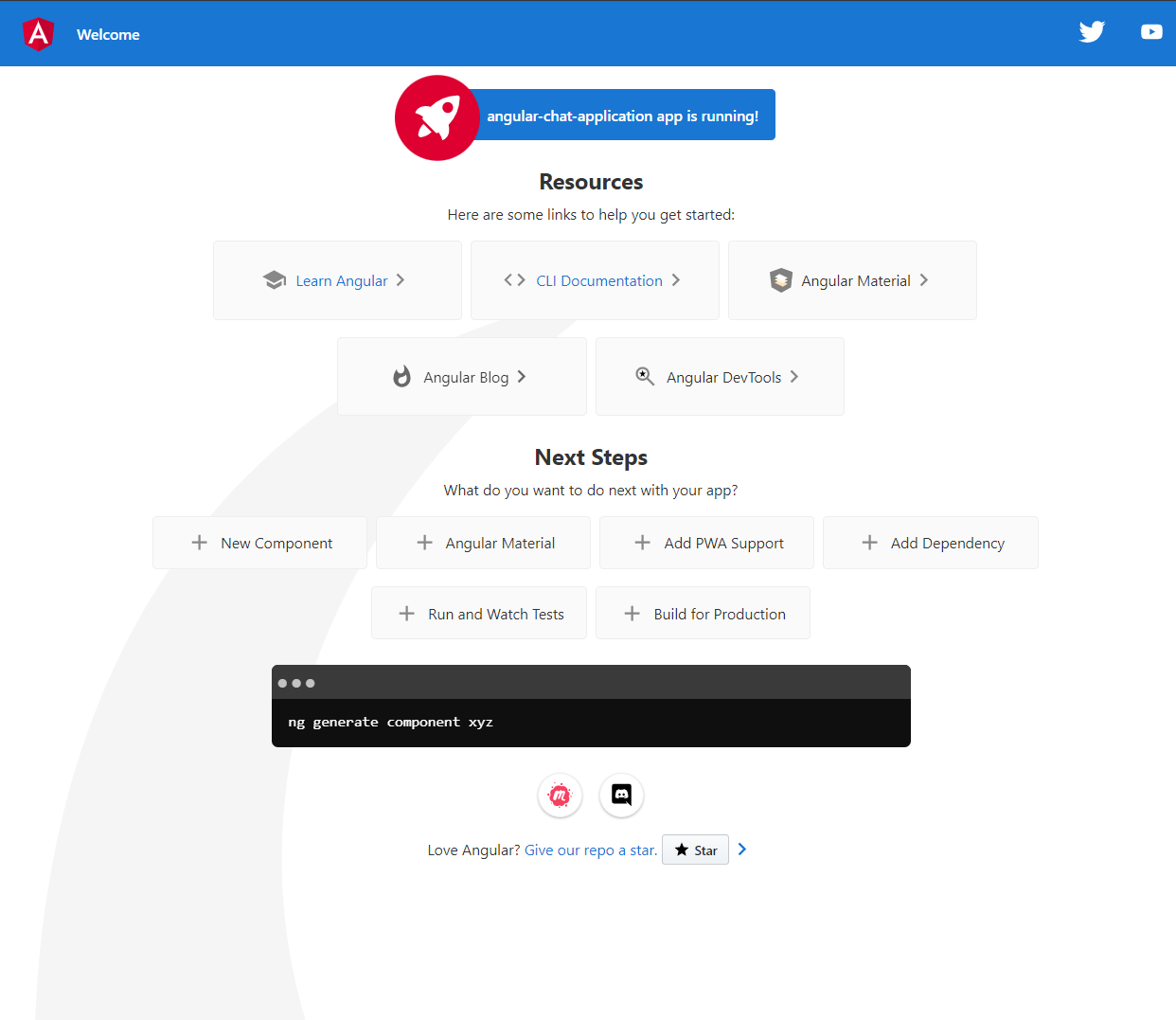Select the Add Dependency step

[931, 543]
